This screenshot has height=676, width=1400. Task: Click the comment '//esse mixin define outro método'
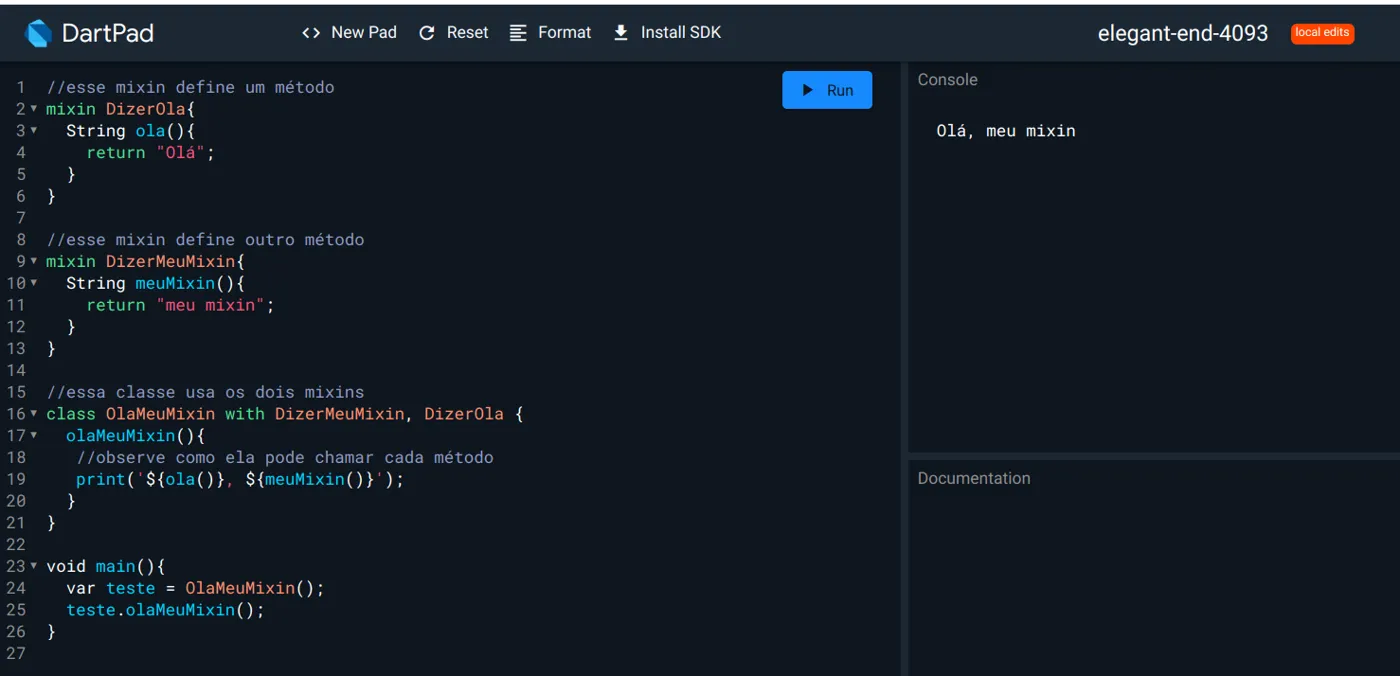(x=205, y=240)
